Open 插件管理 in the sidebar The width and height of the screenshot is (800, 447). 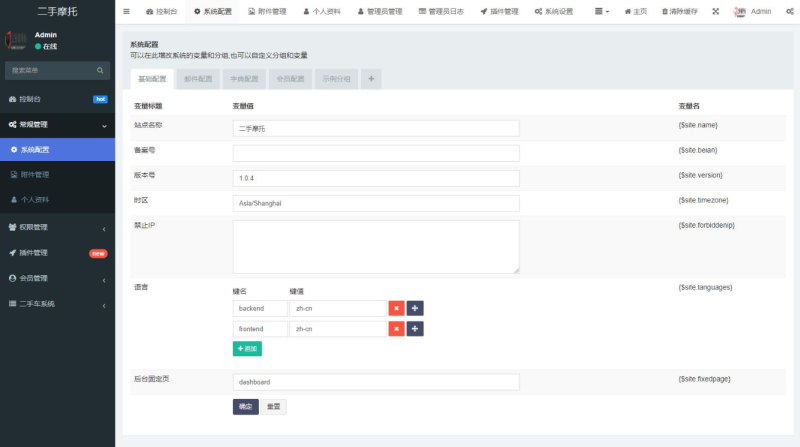pyautogui.click(x=57, y=253)
